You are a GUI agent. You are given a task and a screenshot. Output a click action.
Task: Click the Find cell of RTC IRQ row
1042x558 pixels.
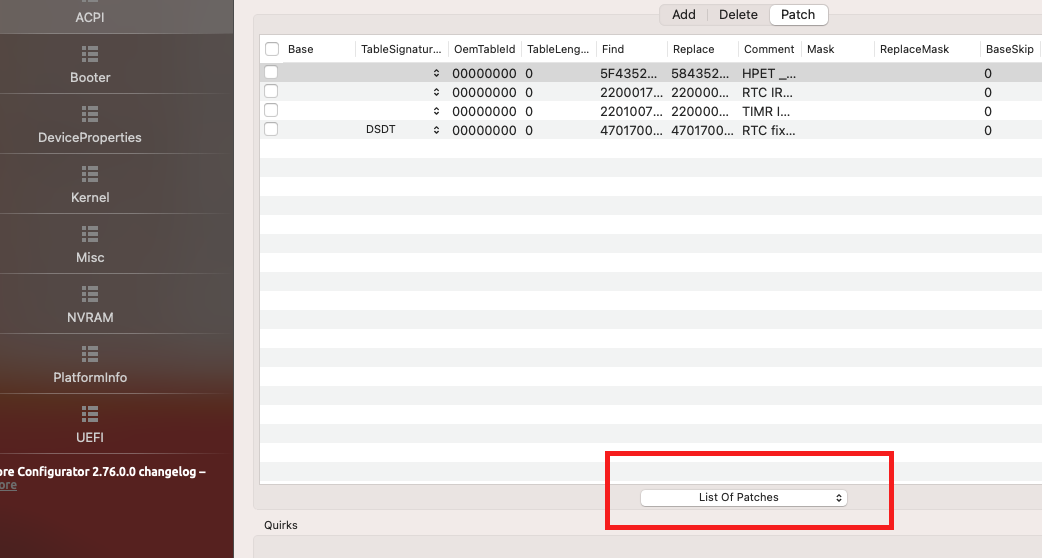click(x=630, y=92)
